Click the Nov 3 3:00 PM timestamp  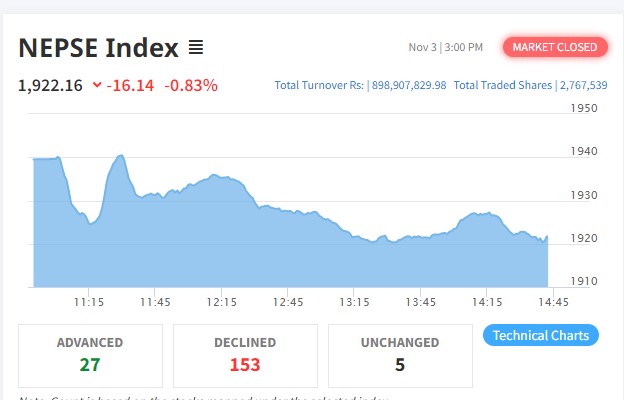[x=446, y=47]
